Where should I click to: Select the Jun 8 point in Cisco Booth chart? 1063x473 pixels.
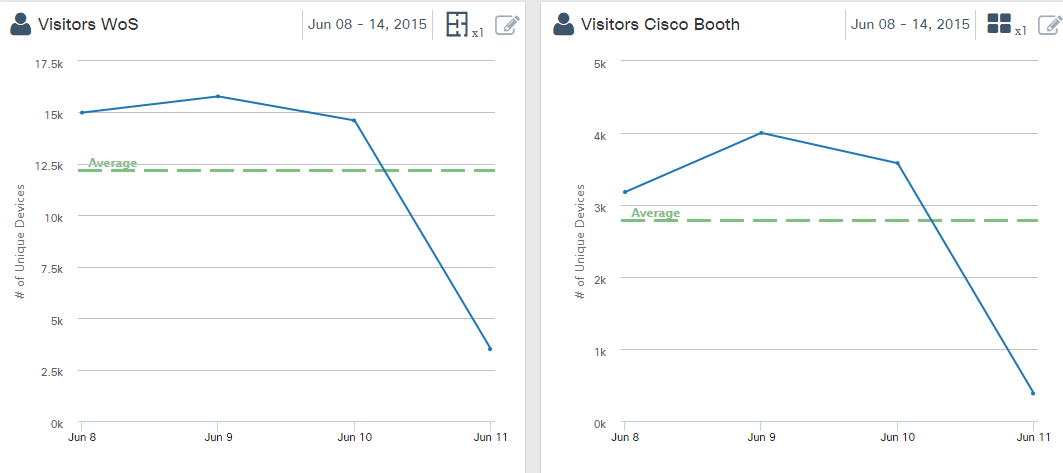[625, 192]
